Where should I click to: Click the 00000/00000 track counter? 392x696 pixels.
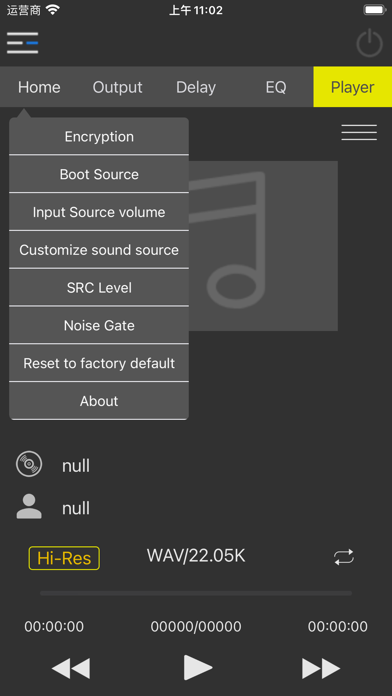(196, 626)
